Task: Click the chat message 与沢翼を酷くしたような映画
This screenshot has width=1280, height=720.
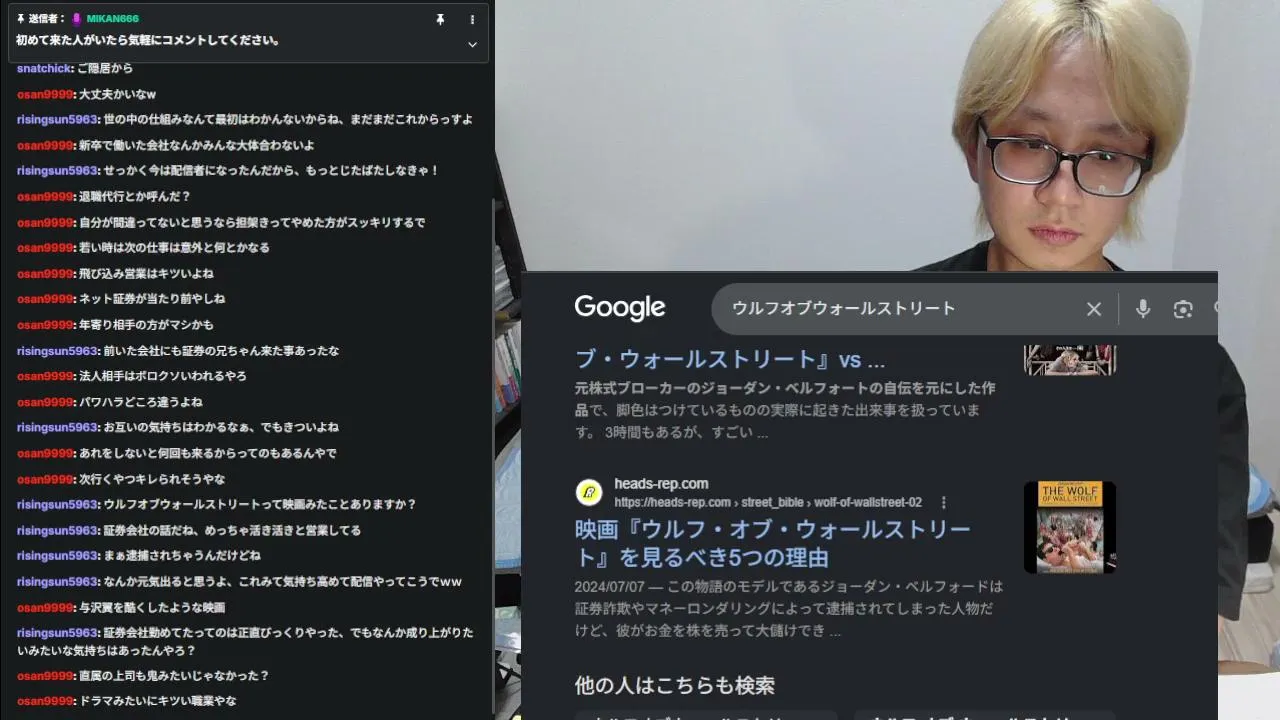Action: (x=152, y=608)
